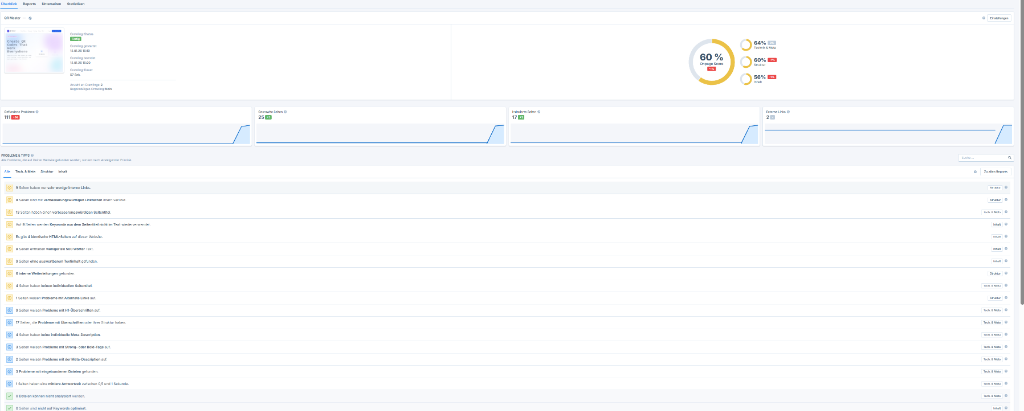Click the yellow warning icon of the first problem row
The width and height of the screenshot is (1024, 411).
(x=9, y=187)
